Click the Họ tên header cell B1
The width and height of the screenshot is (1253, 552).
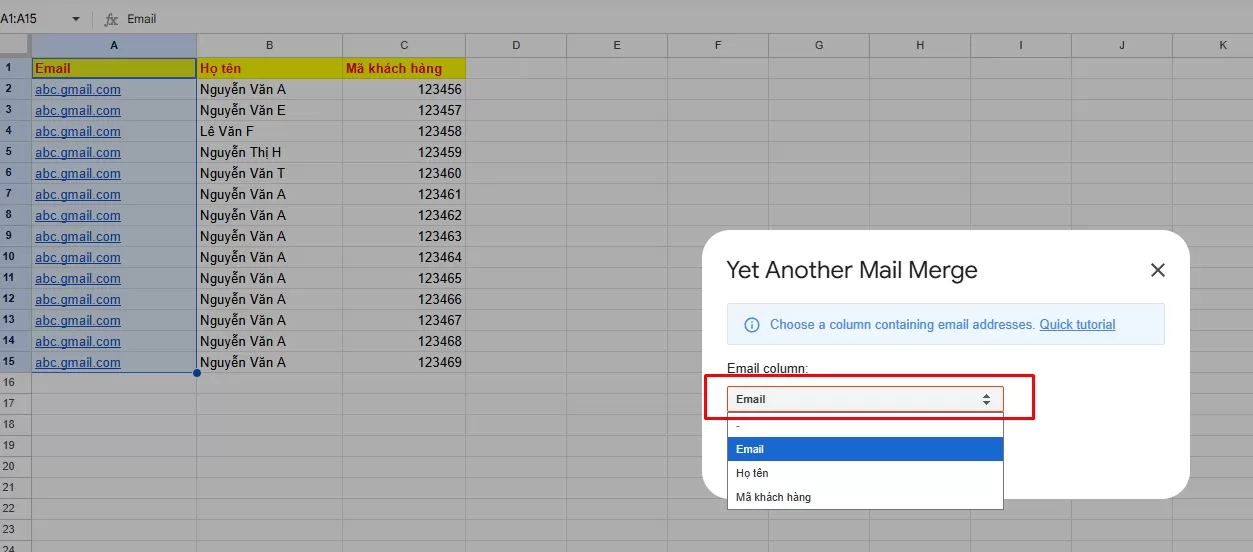tap(269, 68)
